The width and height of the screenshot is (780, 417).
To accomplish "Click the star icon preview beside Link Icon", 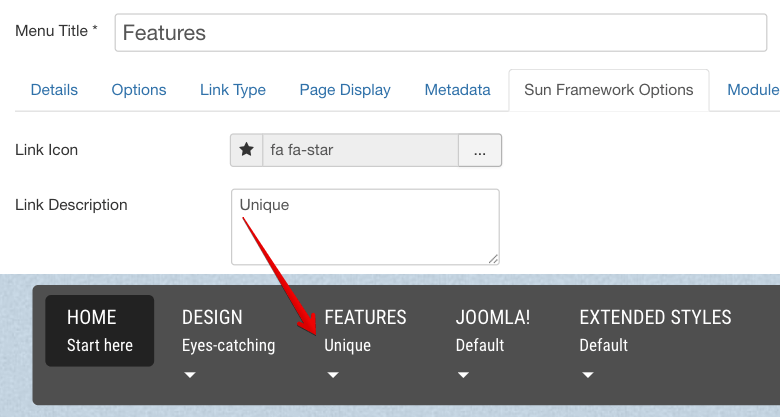I will pos(246,150).
